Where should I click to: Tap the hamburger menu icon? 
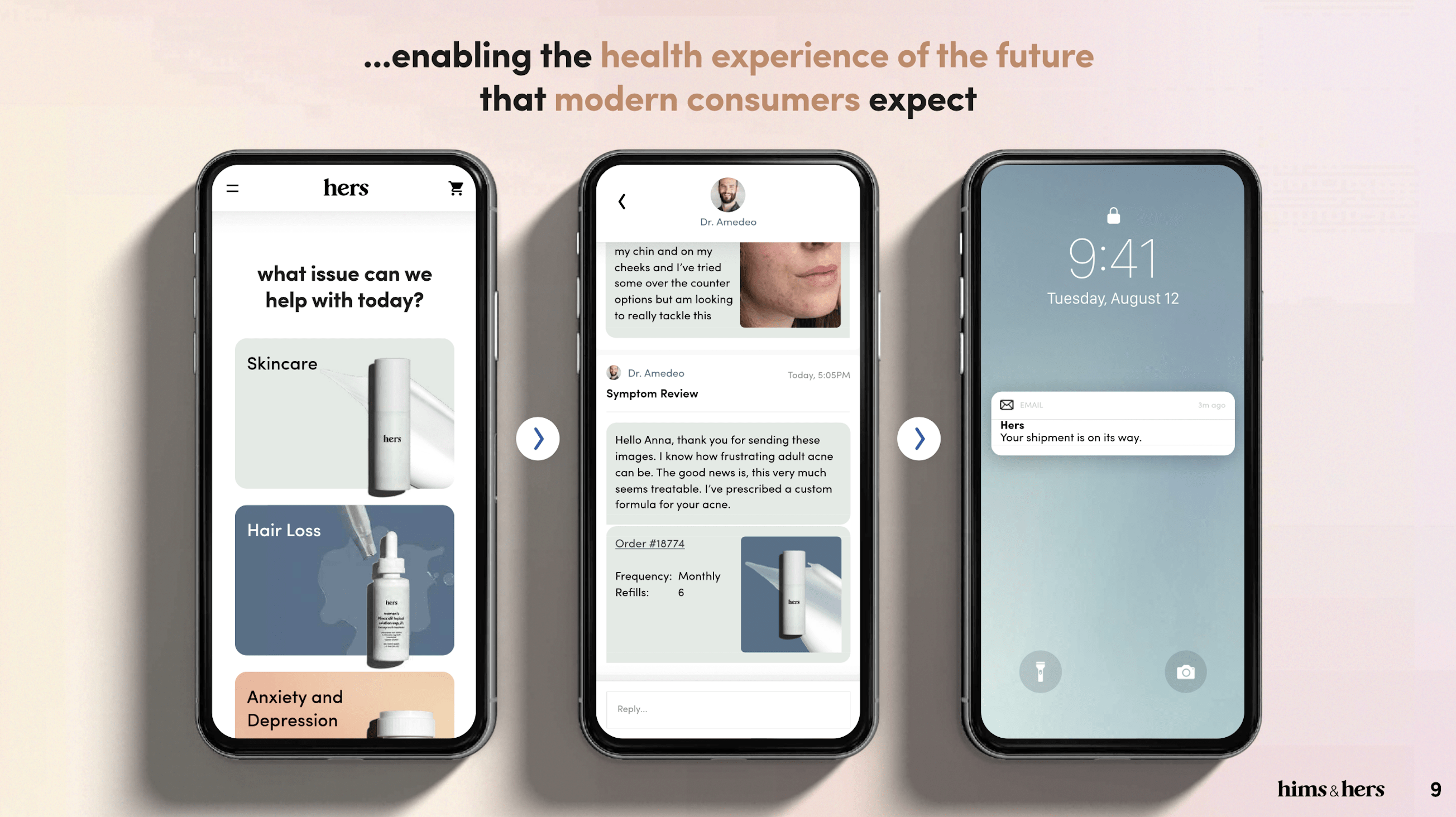click(232, 188)
